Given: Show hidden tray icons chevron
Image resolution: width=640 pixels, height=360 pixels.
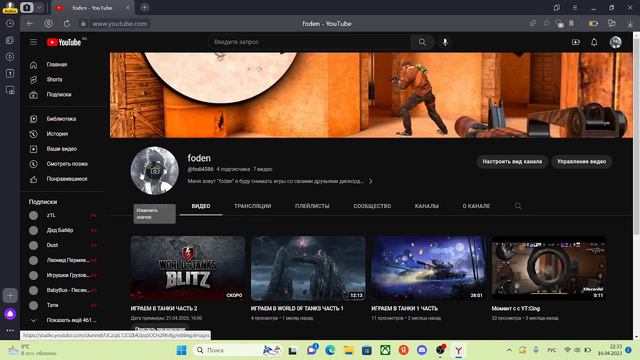Looking at the screenshot, I should point(509,350).
